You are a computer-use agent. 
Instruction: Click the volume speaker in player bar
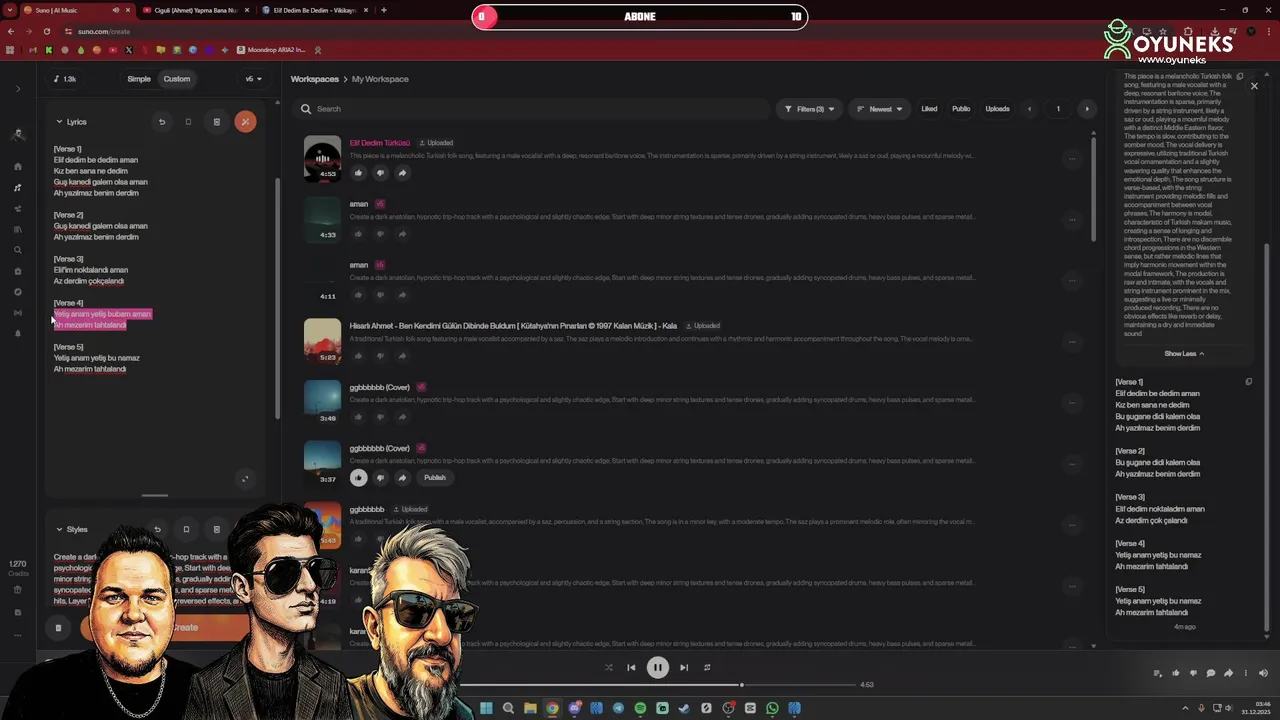(1263, 673)
